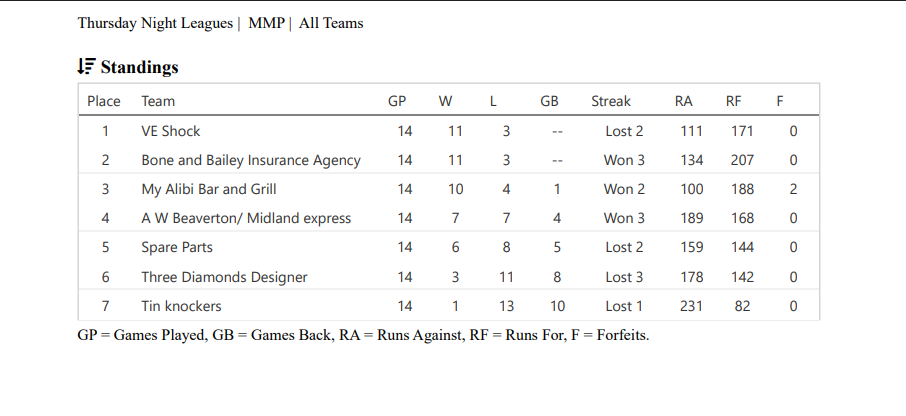Click Bone and Bailey Insurance Agency team

click(x=250, y=160)
